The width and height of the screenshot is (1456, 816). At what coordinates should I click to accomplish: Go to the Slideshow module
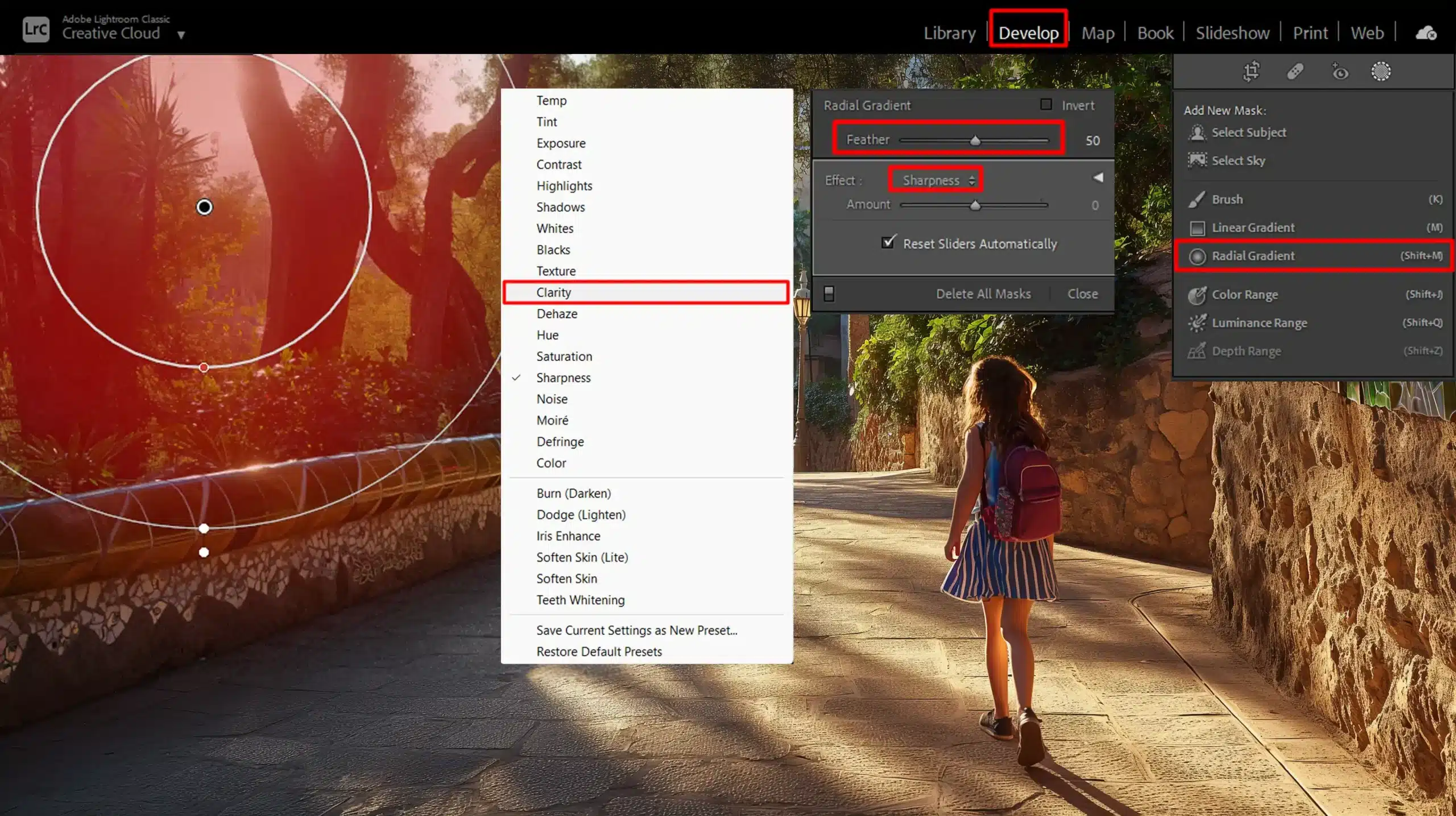pyautogui.click(x=1232, y=33)
